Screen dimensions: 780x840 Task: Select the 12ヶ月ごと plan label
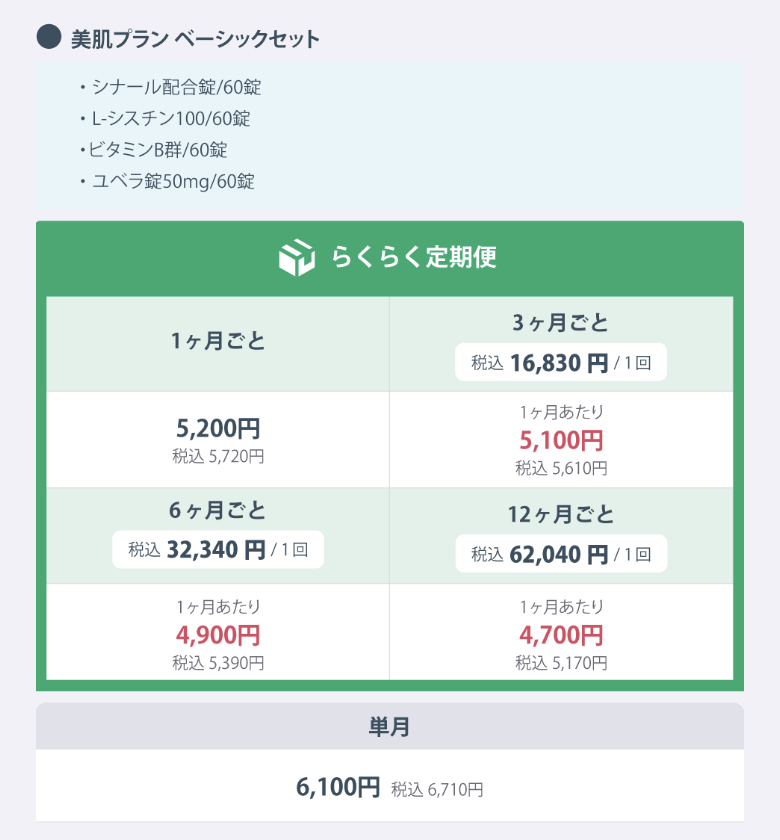pyautogui.click(x=560, y=515)
